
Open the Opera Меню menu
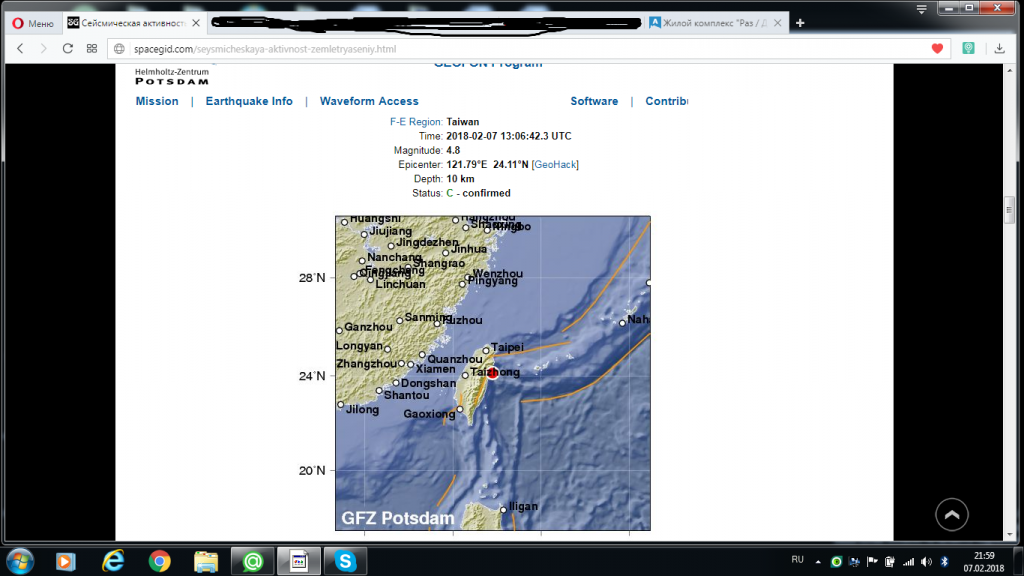click(33, 23)
